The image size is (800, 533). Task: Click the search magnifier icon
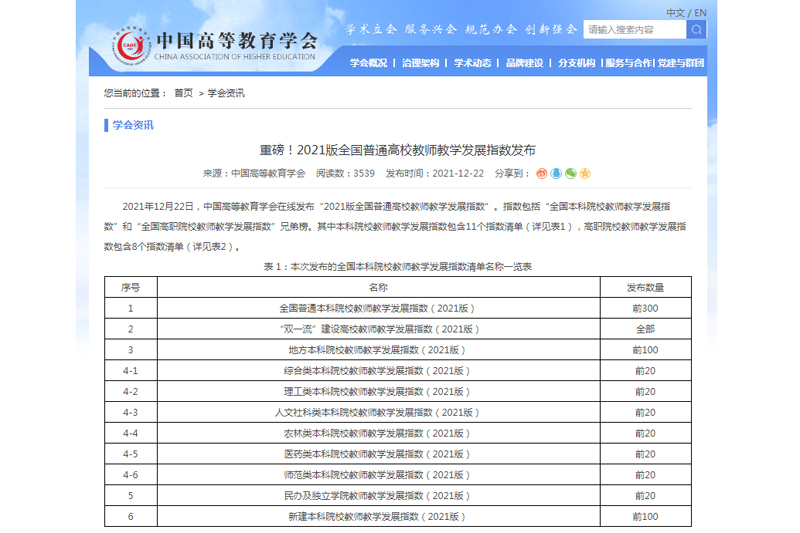pyautogui.click(x=695, y=30)
